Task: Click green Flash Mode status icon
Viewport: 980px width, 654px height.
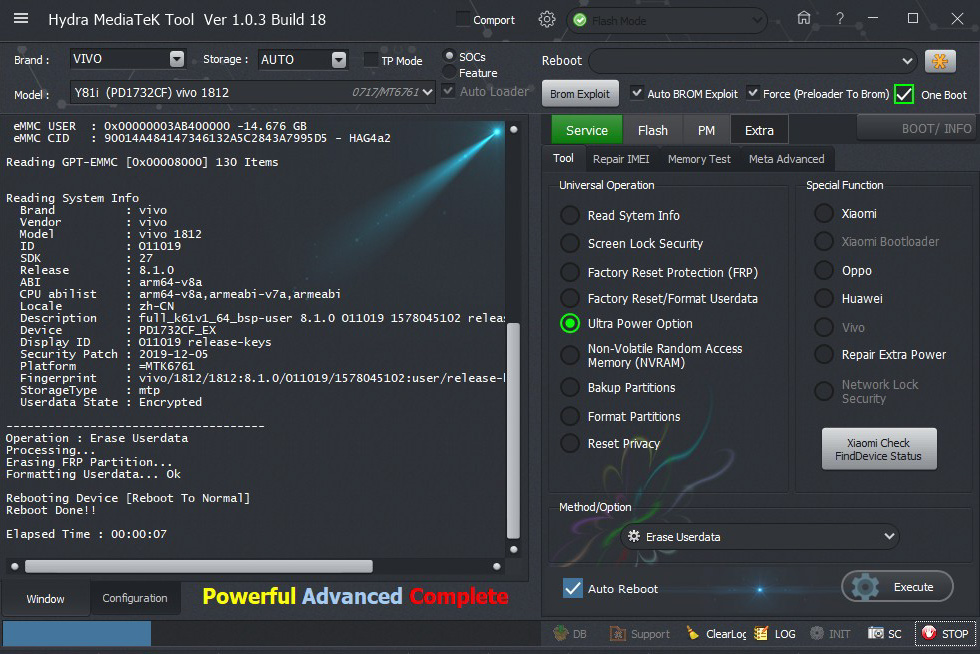Action: 580,21
